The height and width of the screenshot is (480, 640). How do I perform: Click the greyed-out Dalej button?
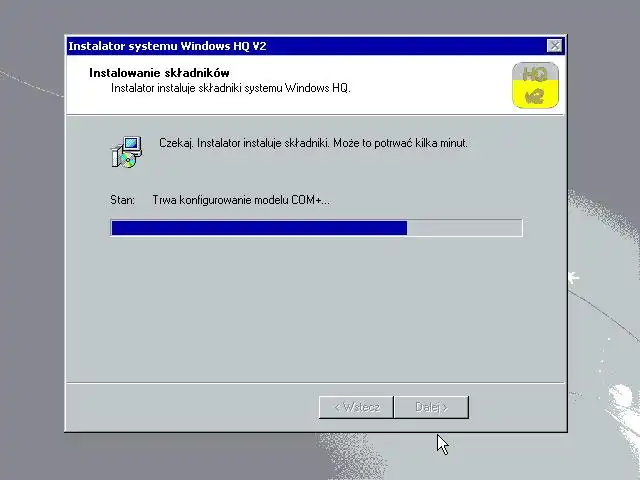click(x=431, y=407)
